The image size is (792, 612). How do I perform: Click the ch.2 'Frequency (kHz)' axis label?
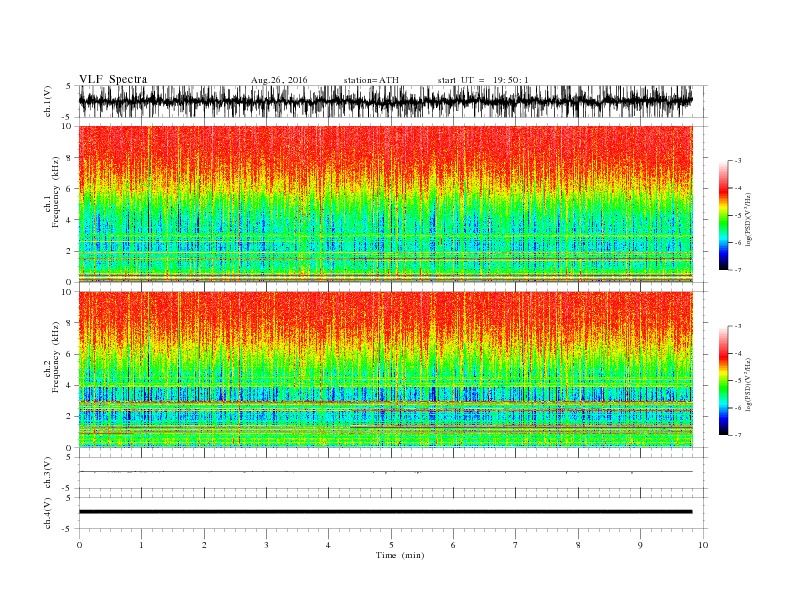click(x=56, y=358)
